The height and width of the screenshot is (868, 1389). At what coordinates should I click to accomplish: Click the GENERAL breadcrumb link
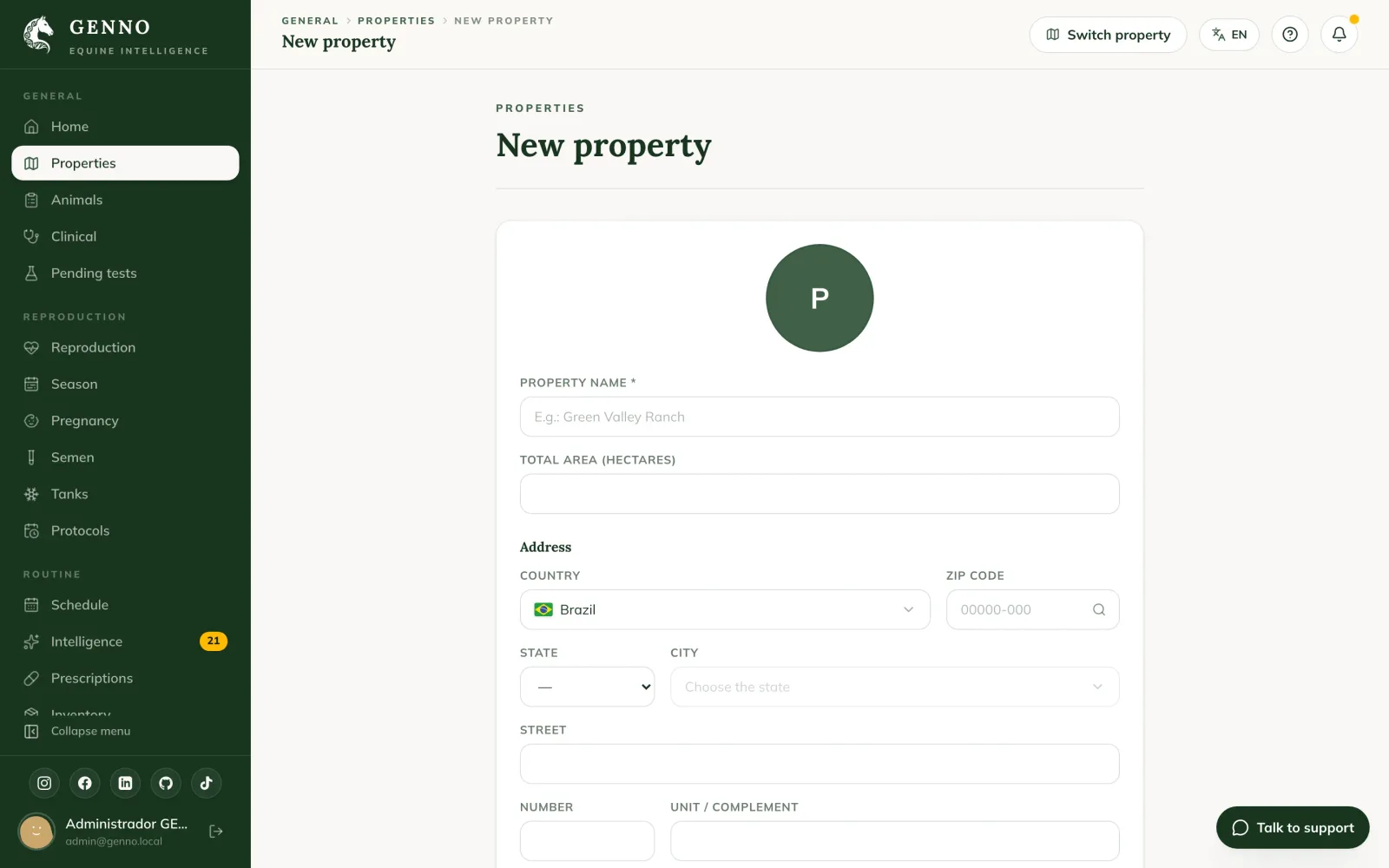click(x=310, y=21)
